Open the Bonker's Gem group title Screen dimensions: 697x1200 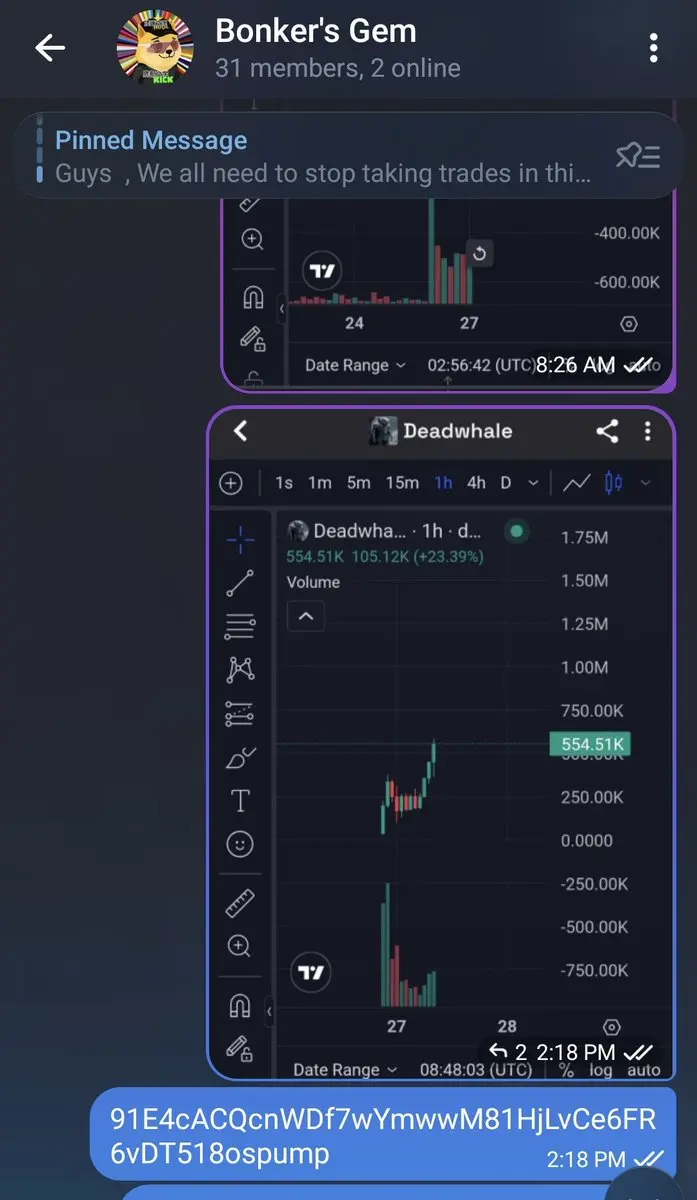pos(315,32)
